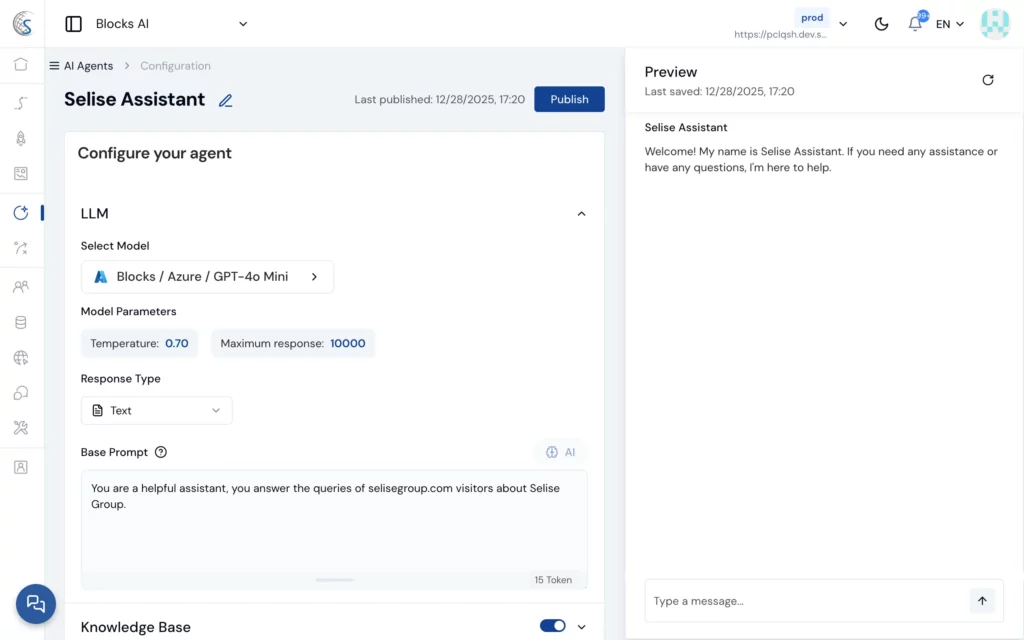Image resolution: width=1024 pixels, height=640 pixels.
Task: Send message with the arrow button
Action: point(982,601)
